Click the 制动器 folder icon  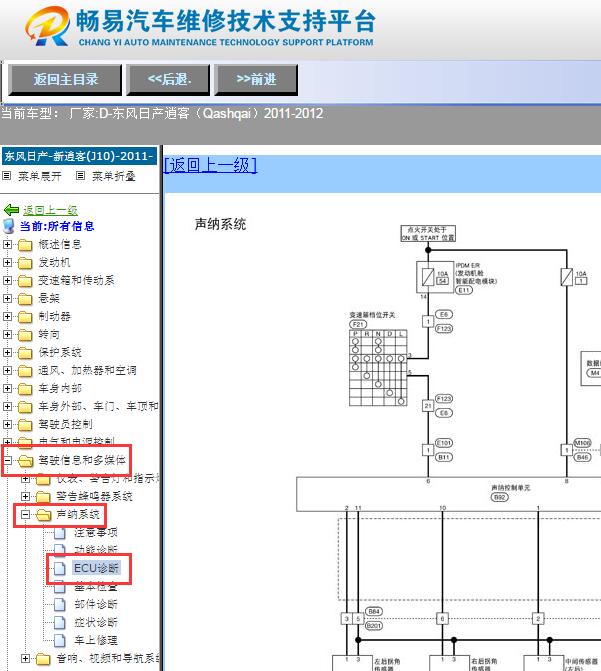pos(25,317)
